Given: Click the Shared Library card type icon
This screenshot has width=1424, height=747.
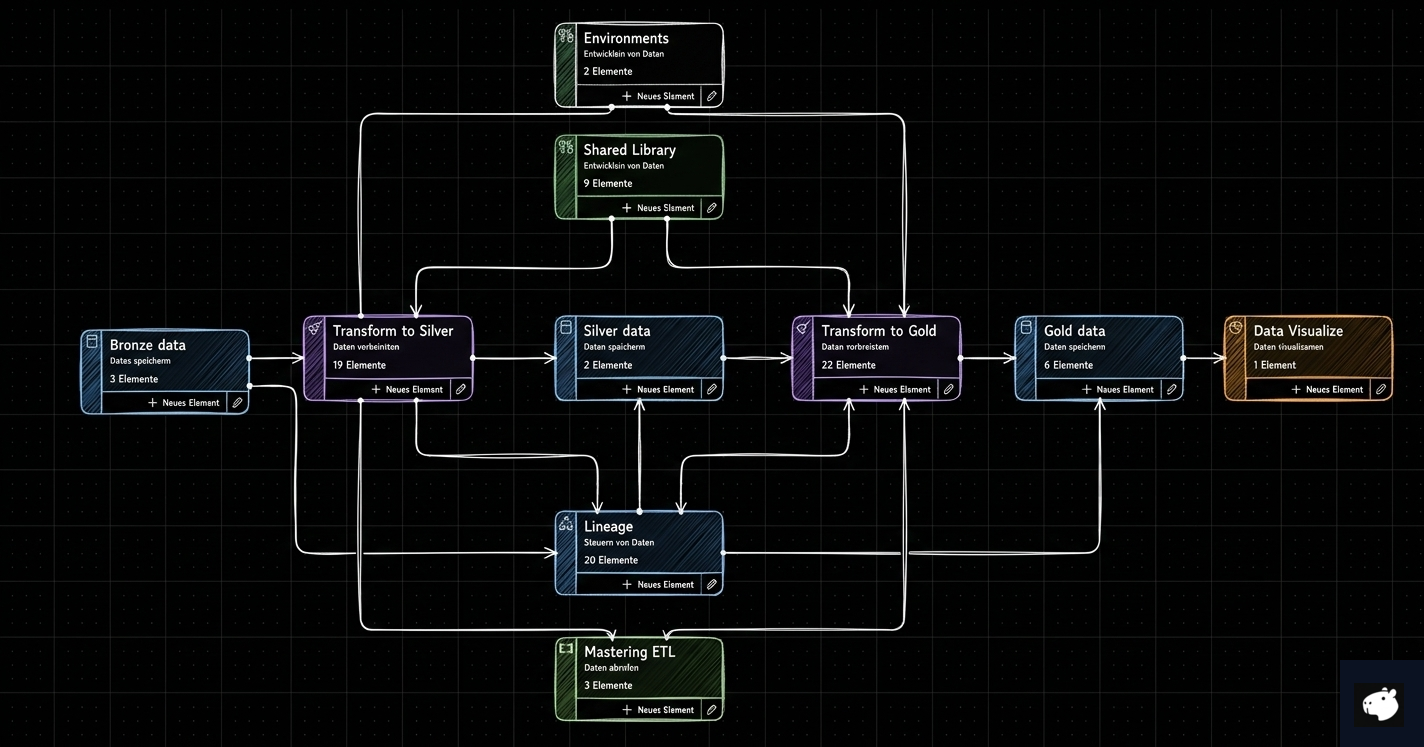Looking at the screenshot, I should tap(566, 147).
